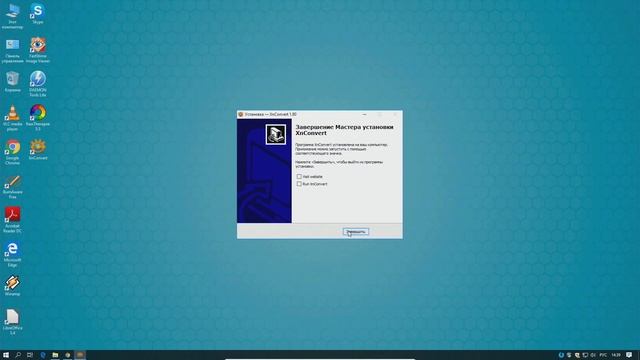Open the RawTherapee desktop shortcut
Viewport: 640px width, 360px height.
pos(38,118)
